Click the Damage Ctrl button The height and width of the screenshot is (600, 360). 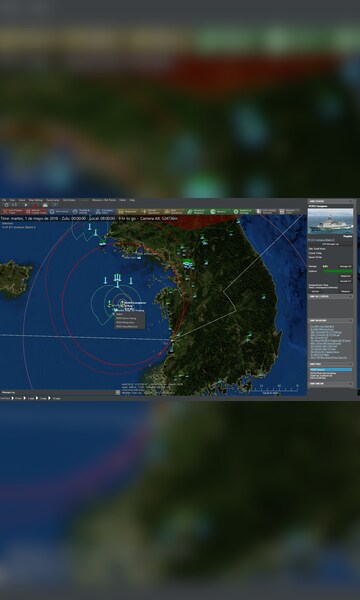click(345, 266)
